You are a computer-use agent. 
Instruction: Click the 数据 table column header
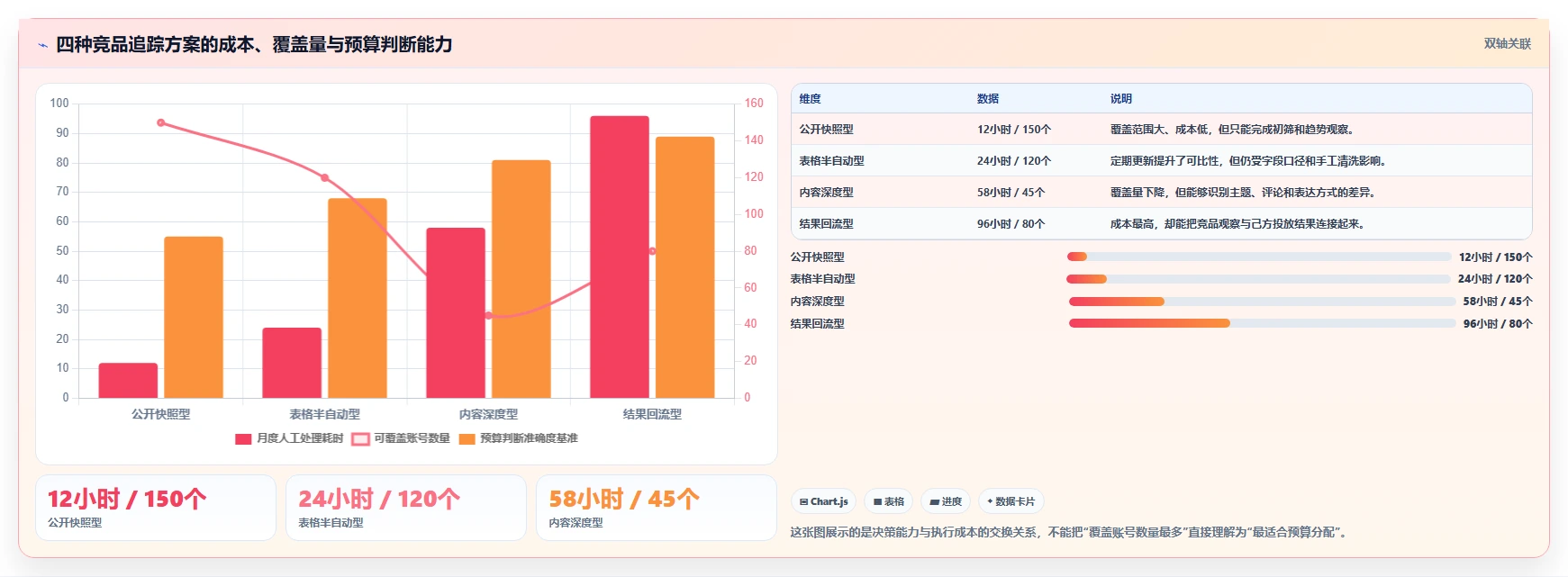tap(988, 99)
